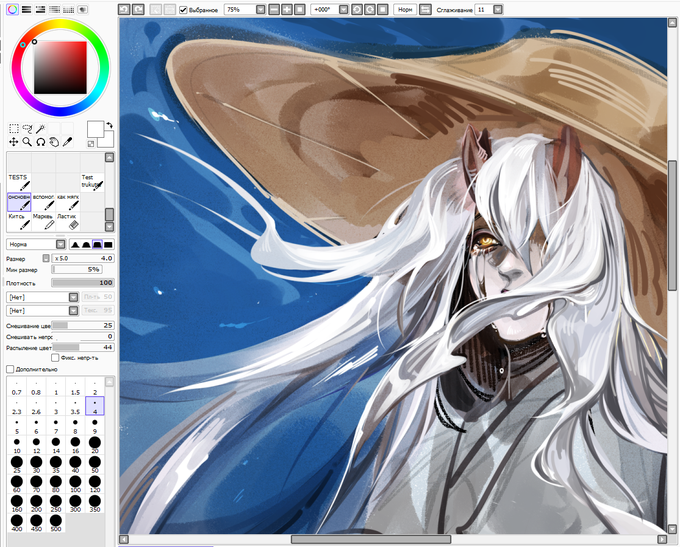The height and width of the screenshot is (547, 680).
Task: Choose the sharpest pointed brush edge shape
Action: coord(75,245)
